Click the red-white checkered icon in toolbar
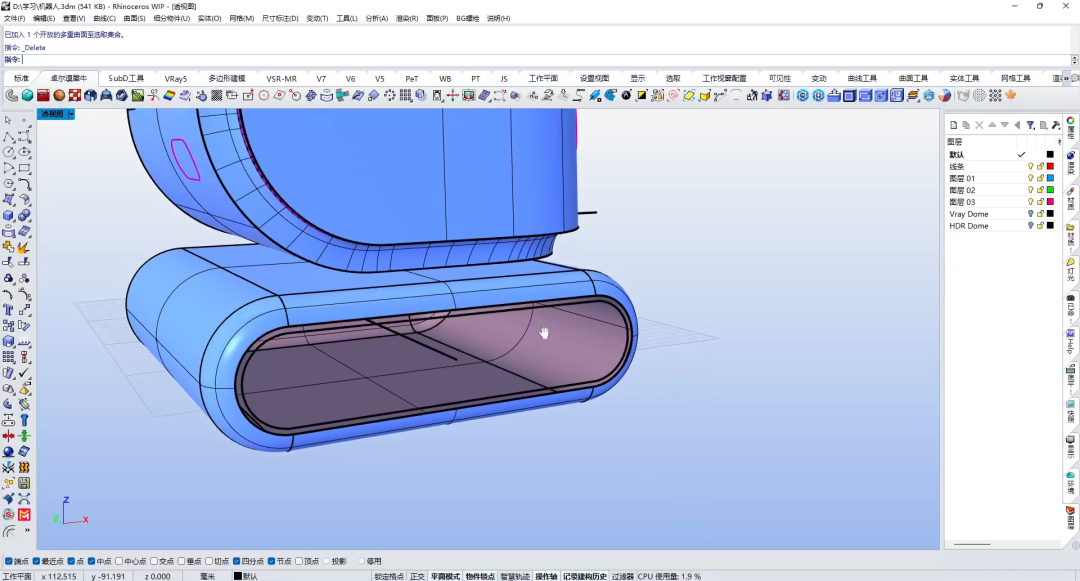This screenshot has width=1080, height=581. [x=75, y=96]
